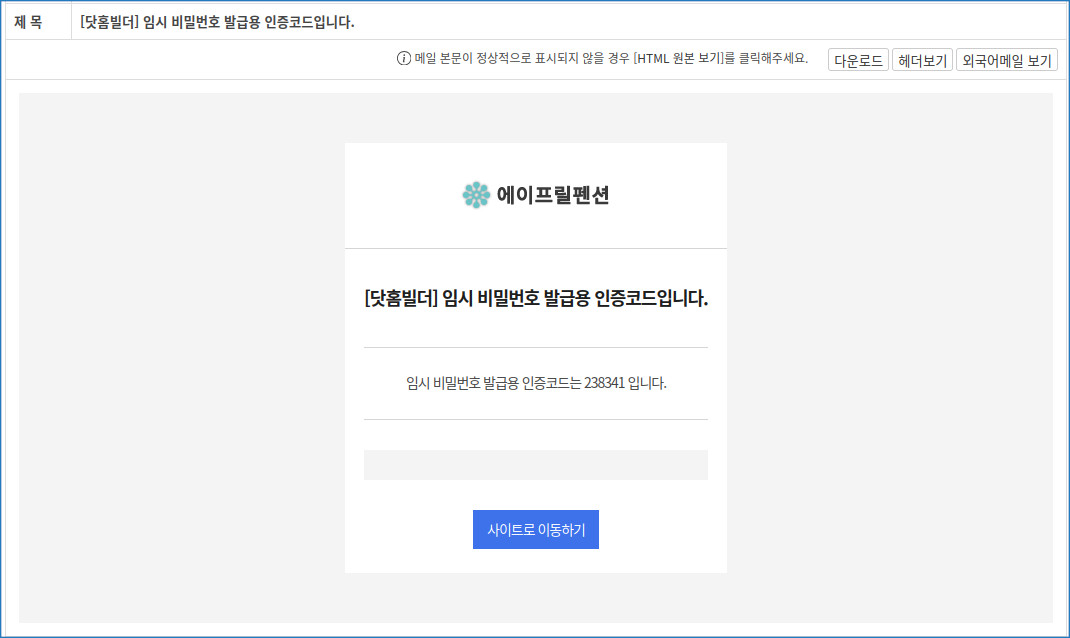Click the 다운로드 button
The height and width of the screenshot is (638, 1070).
[858, 60]
